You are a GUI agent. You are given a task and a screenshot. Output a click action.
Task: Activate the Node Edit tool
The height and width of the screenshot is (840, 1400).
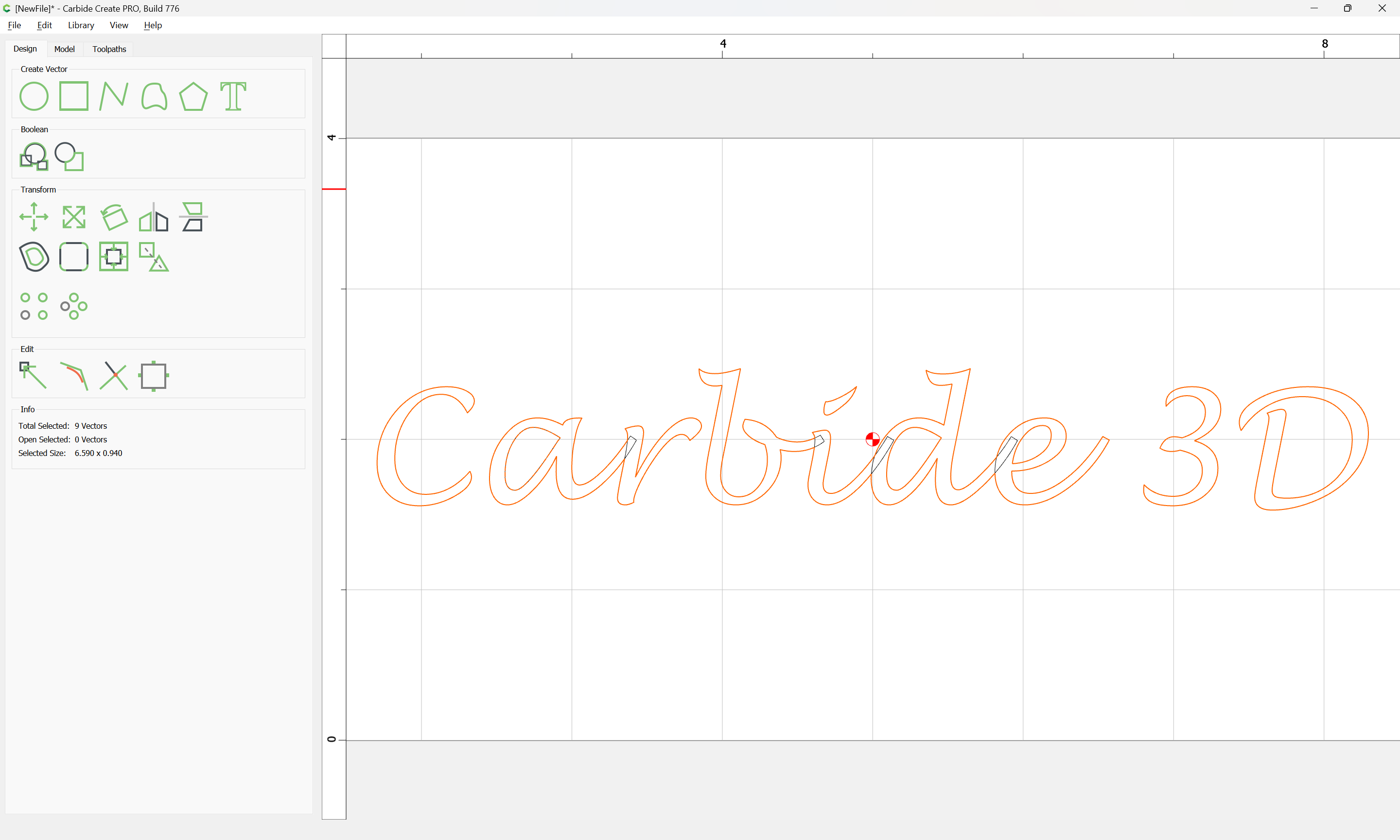pyautogui.click(x=34, y=376)
